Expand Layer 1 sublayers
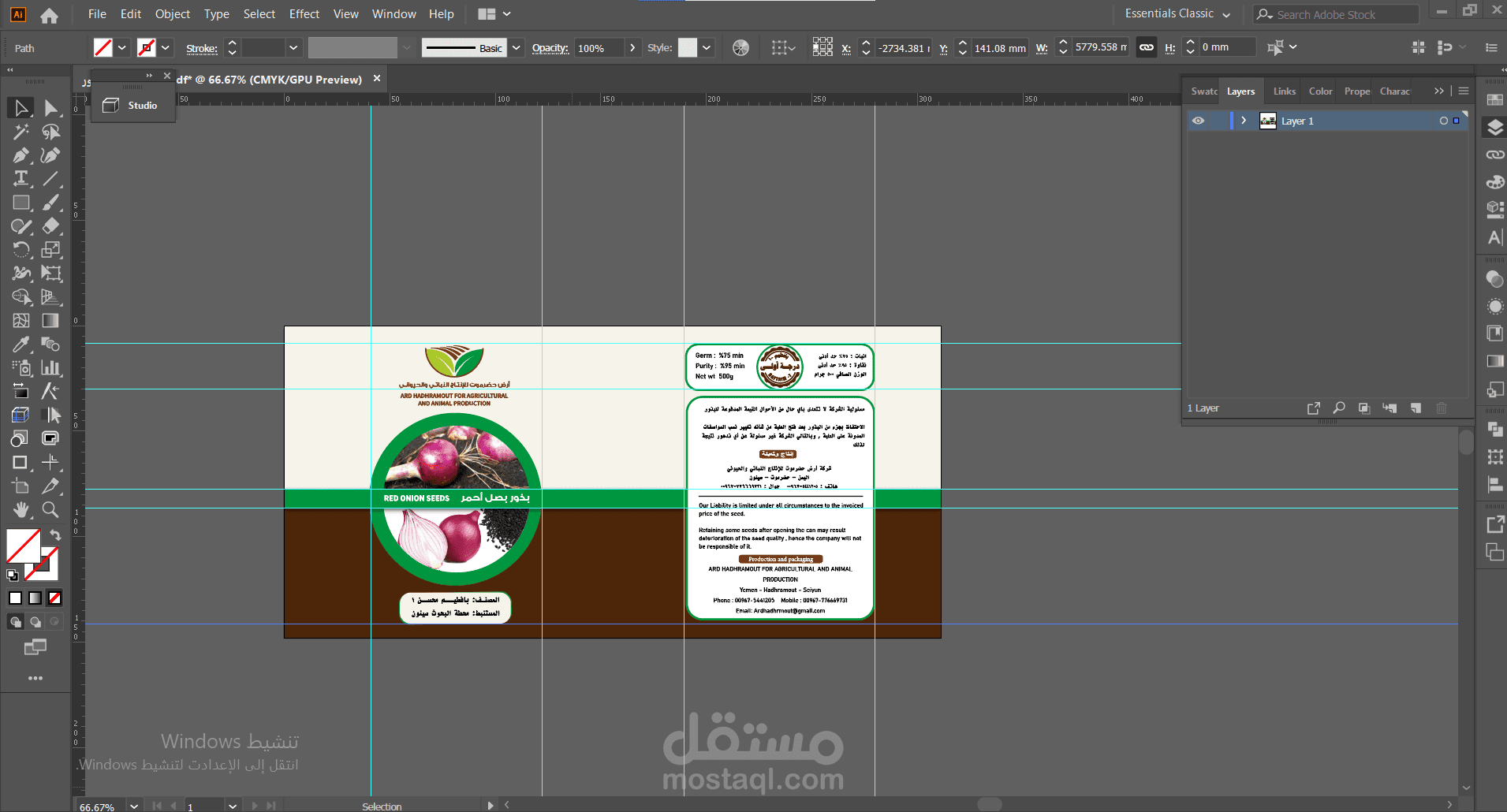1507x812 pixels. (1244, 121)
